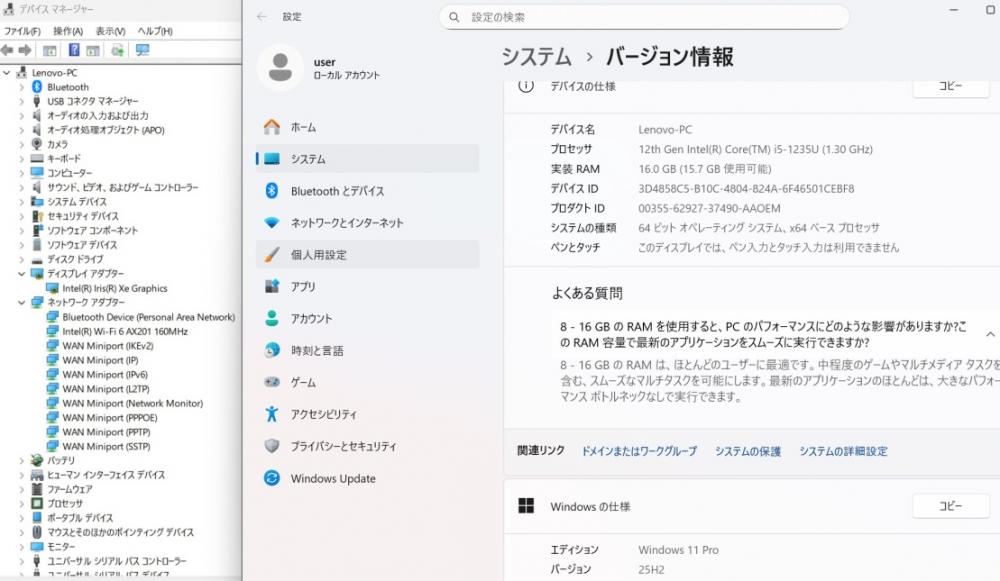The image size is (1000, 581).
Task: Collapse the Lenovo-PC root node
Action: (7, 73)
